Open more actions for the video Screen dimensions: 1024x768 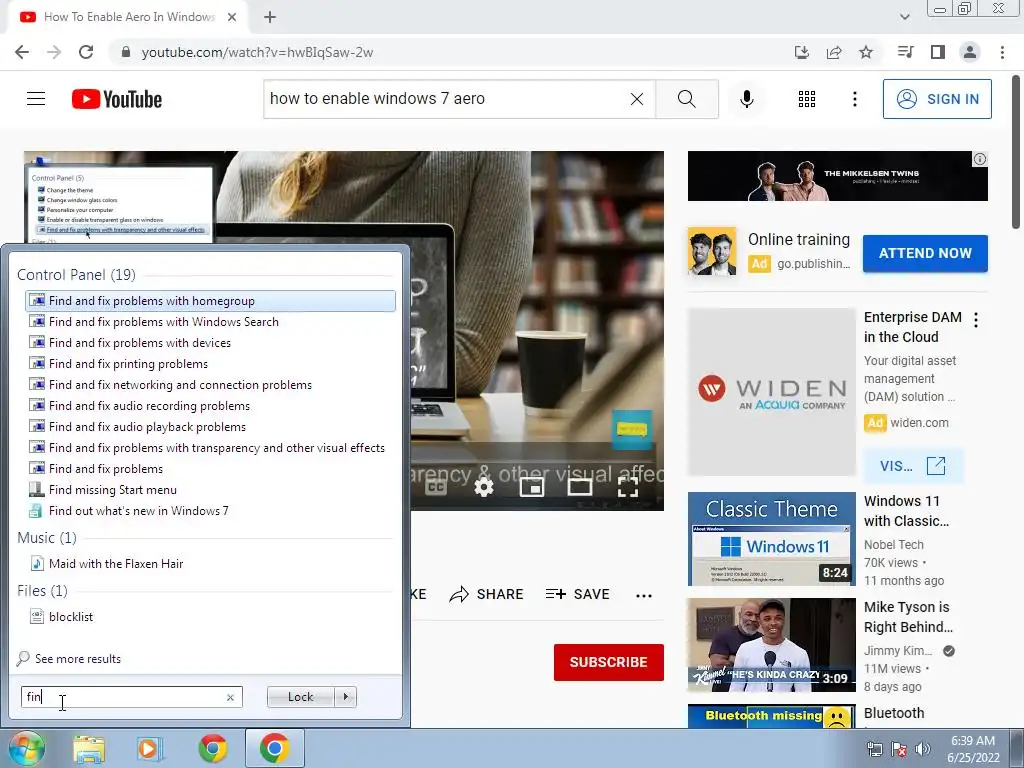click(644, 595)
